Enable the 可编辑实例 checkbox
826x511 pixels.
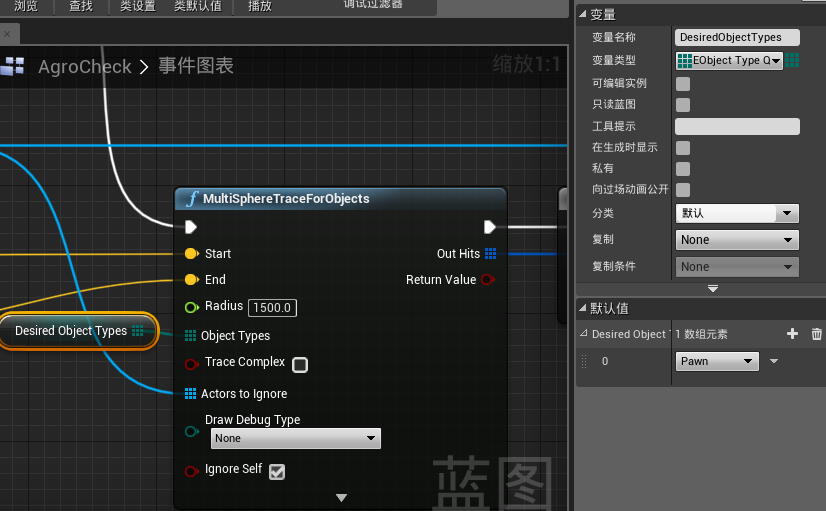click(683, 84)
